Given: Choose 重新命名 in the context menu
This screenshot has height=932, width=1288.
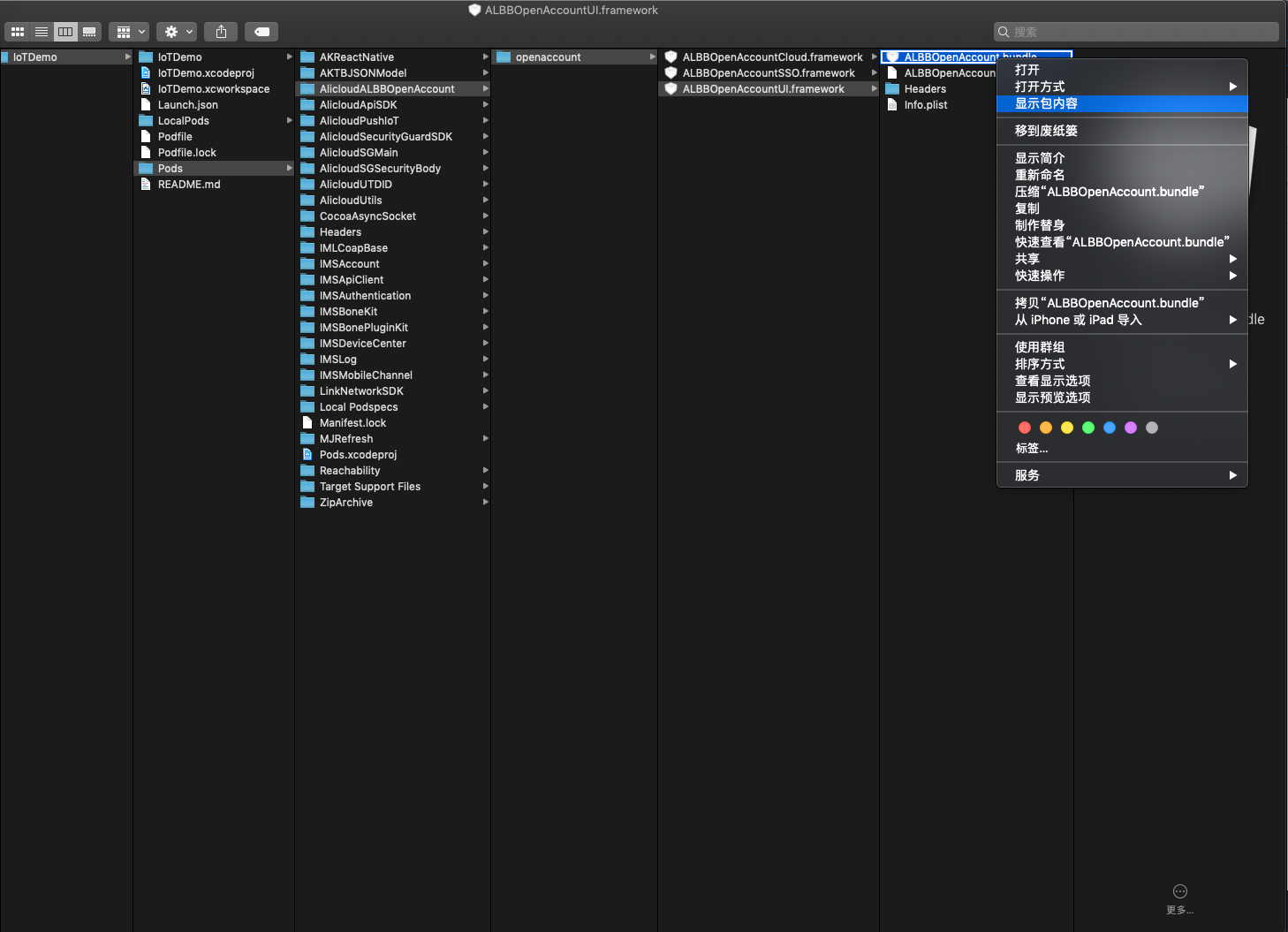Looking at the screenshot, I should click(1122, 175).
